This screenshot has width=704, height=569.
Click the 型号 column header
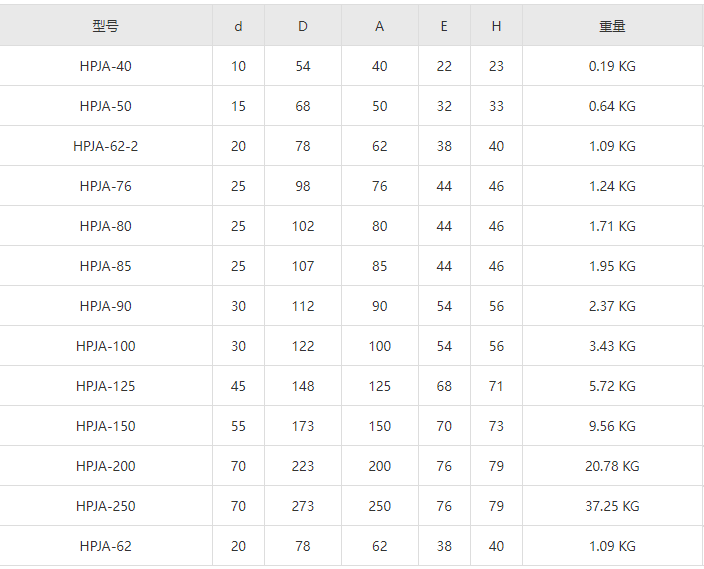click(106, 26)
